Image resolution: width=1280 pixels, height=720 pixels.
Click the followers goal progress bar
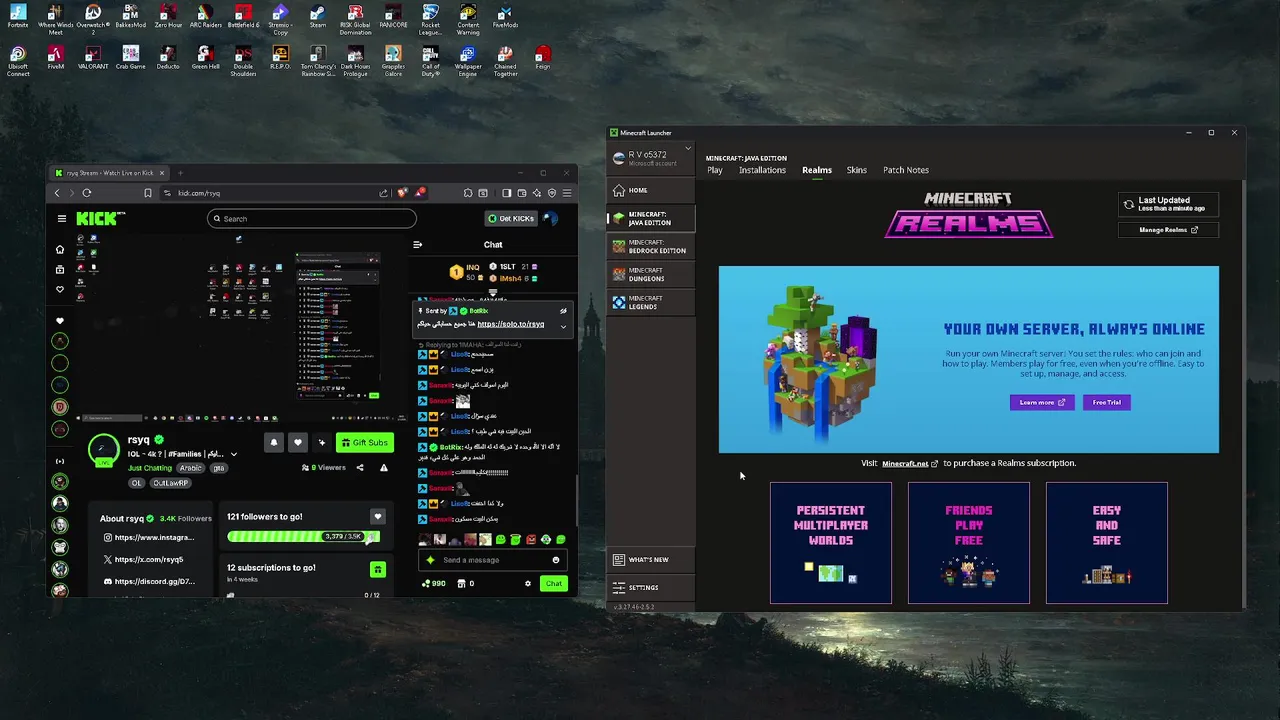click(303, 537)
